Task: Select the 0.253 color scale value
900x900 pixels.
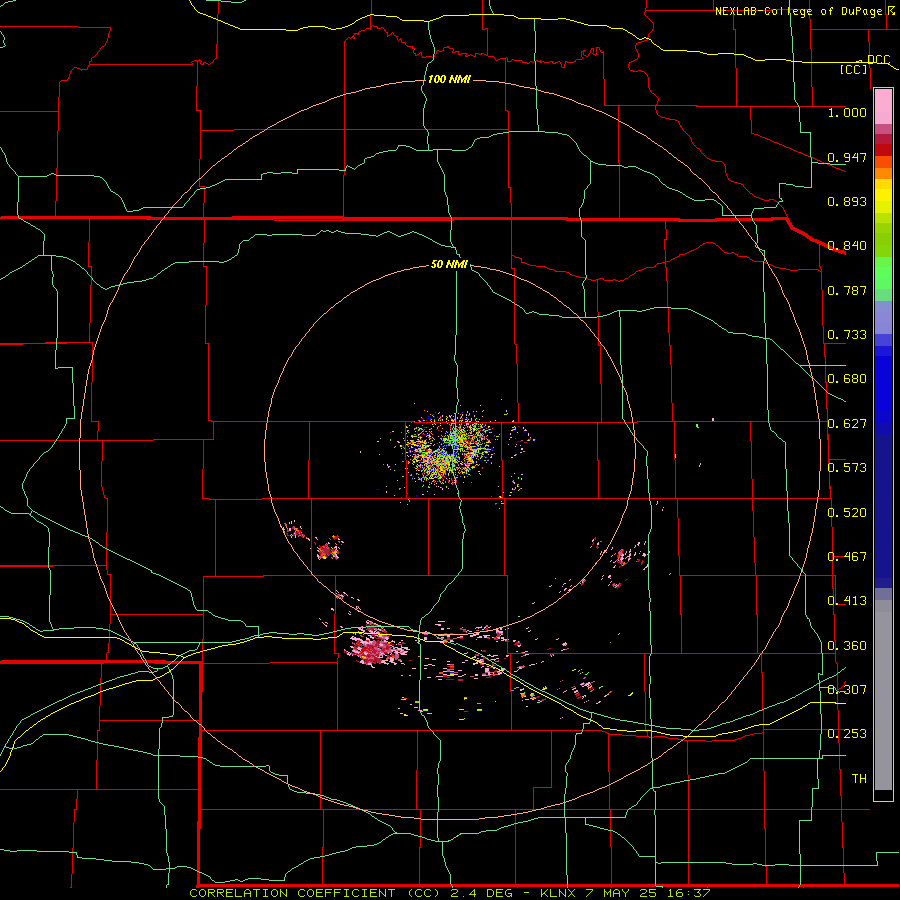Action: tap(847, 734)
